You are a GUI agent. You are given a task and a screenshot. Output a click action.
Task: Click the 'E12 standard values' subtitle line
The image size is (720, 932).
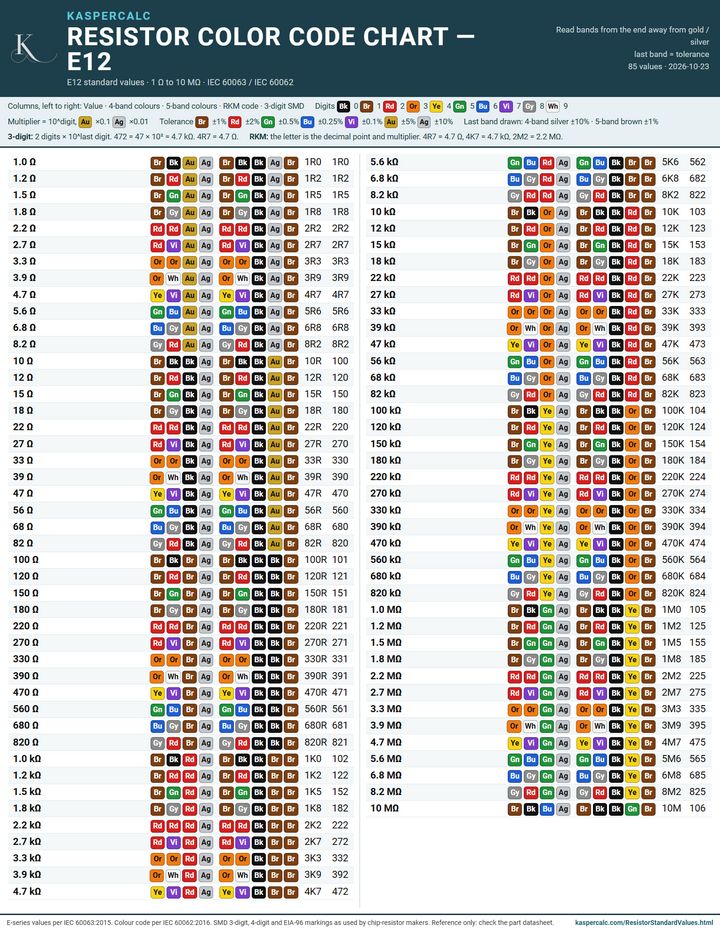point(180,82)
